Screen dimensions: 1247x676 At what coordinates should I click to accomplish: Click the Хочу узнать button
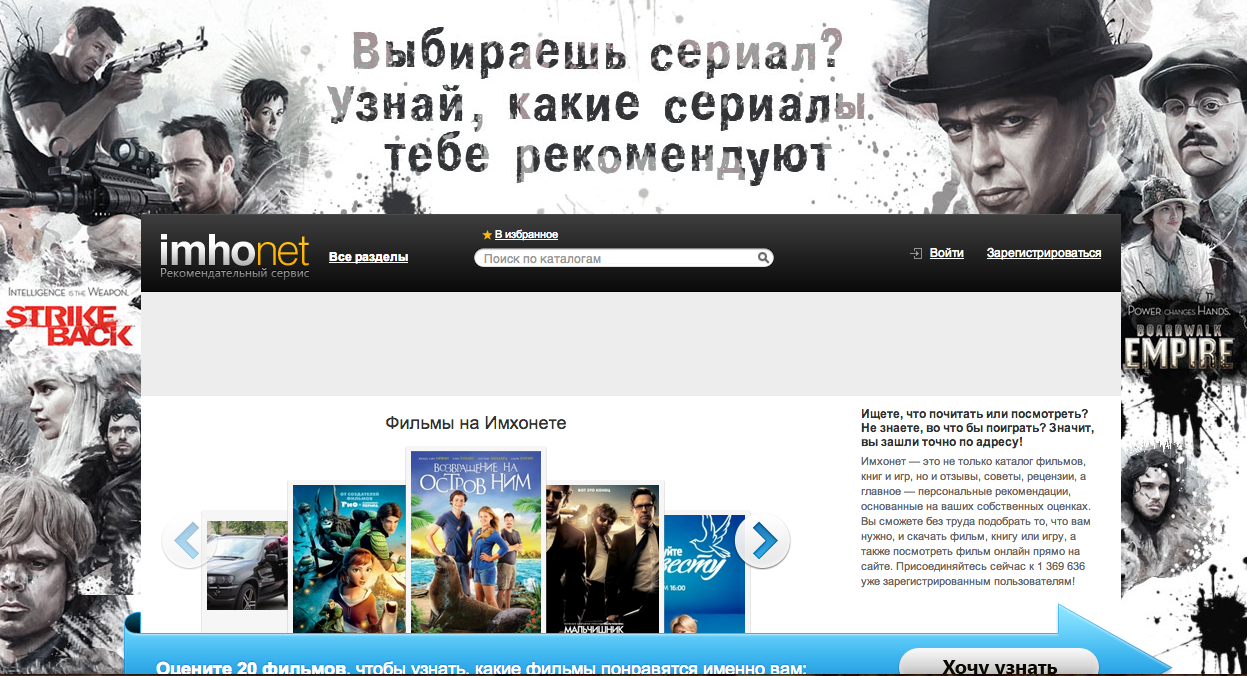[x=999, y=663]
